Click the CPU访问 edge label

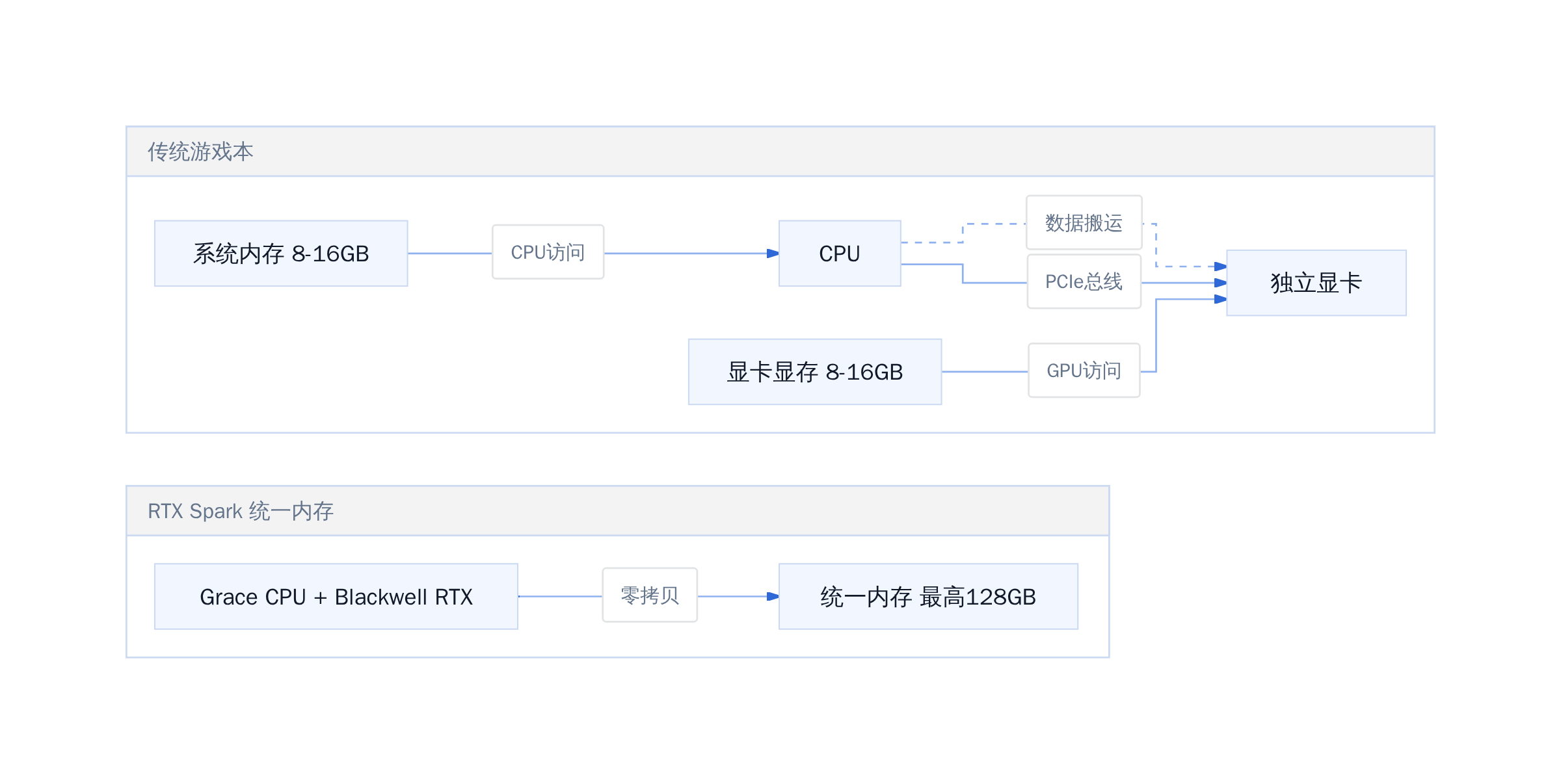tap(548, 252)
